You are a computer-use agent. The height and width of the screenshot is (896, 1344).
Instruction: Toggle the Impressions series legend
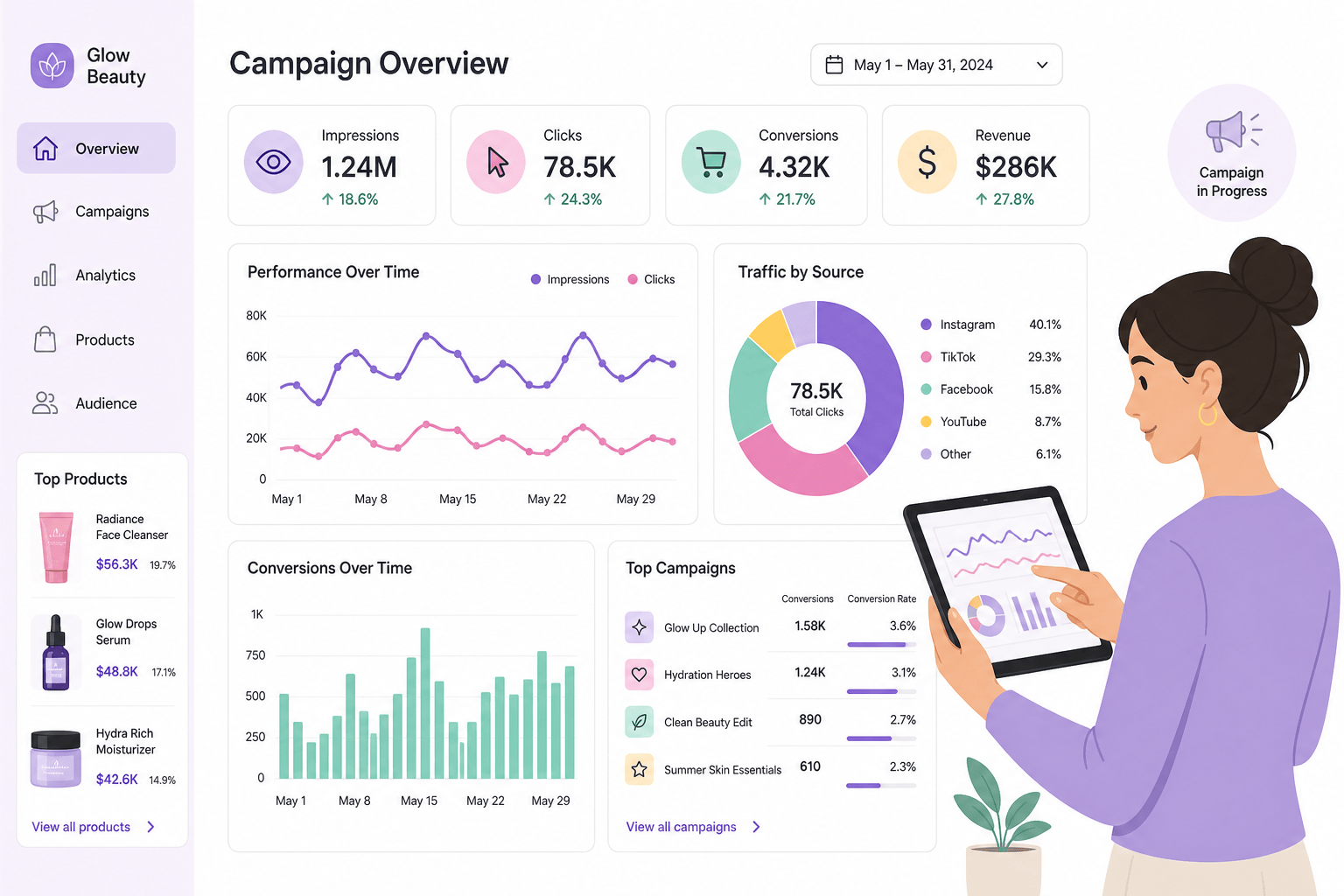click(570, 279)
